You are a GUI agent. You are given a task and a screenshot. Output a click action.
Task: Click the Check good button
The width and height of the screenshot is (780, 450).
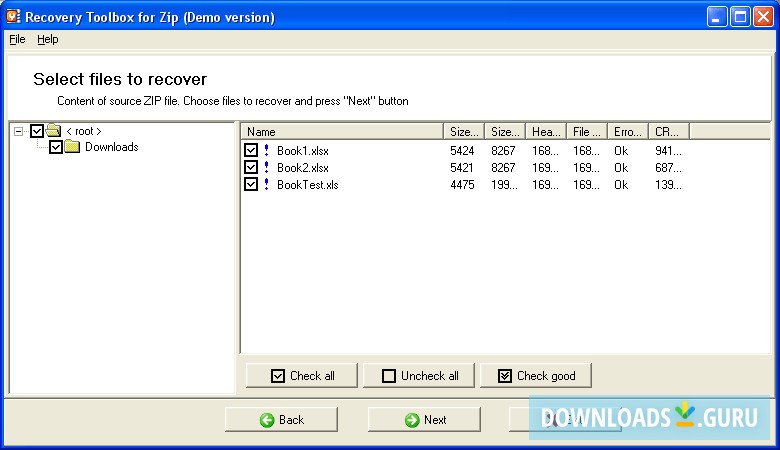tap(536, 375)
